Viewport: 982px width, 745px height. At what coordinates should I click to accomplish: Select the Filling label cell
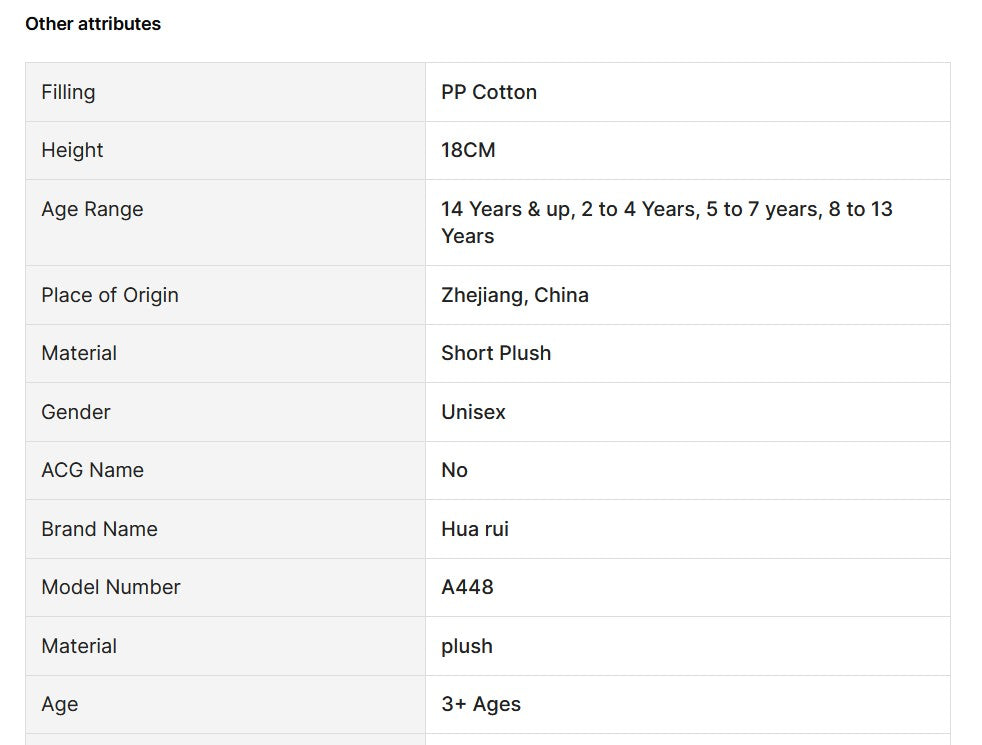[68, 92]
